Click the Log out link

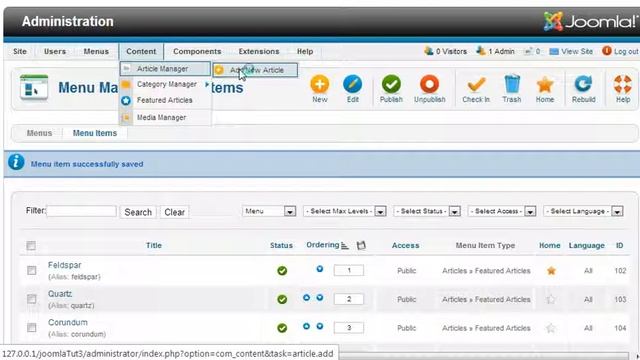point(620,51)
